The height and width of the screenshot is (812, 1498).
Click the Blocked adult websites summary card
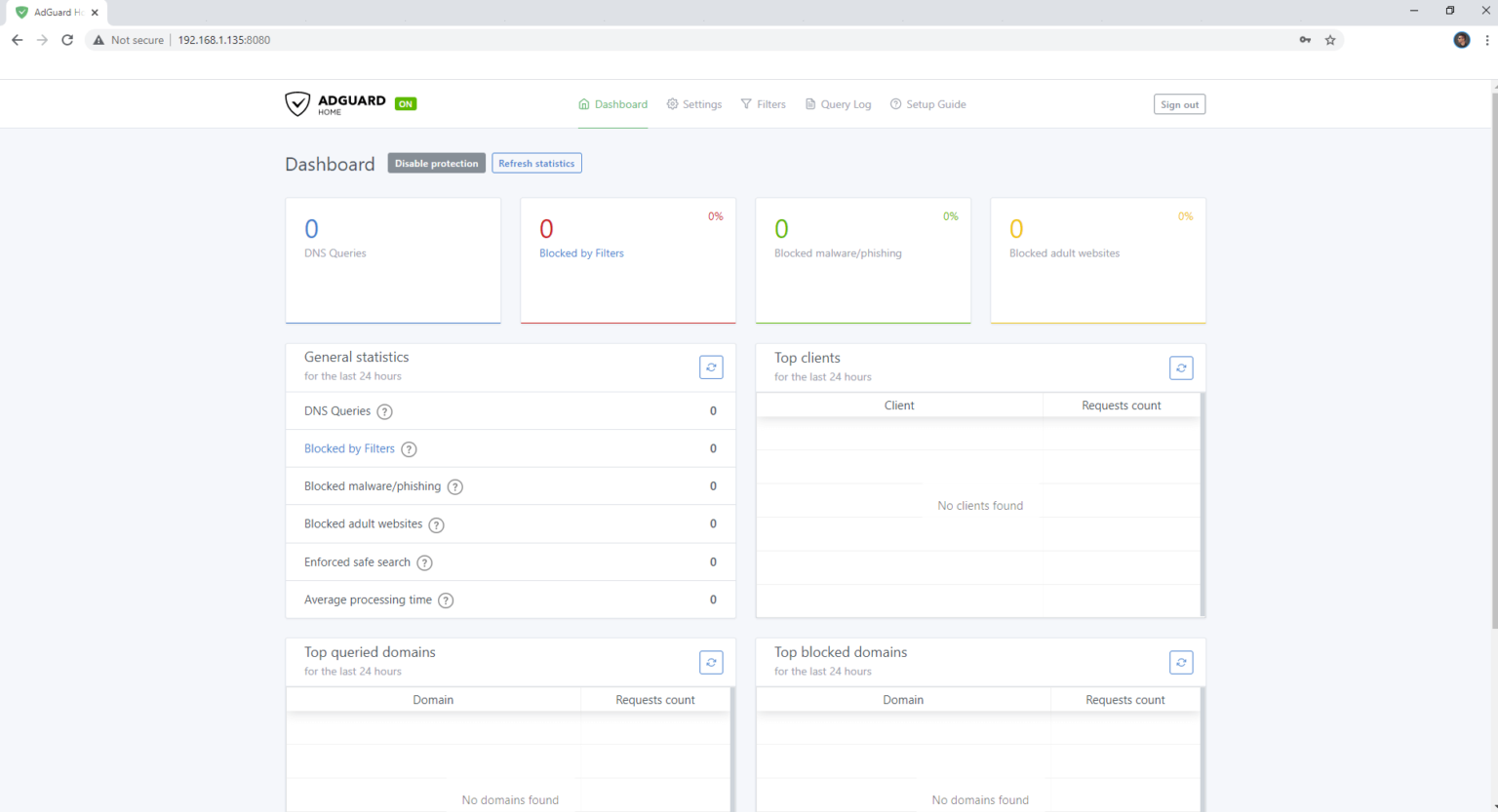[1098, 260]
